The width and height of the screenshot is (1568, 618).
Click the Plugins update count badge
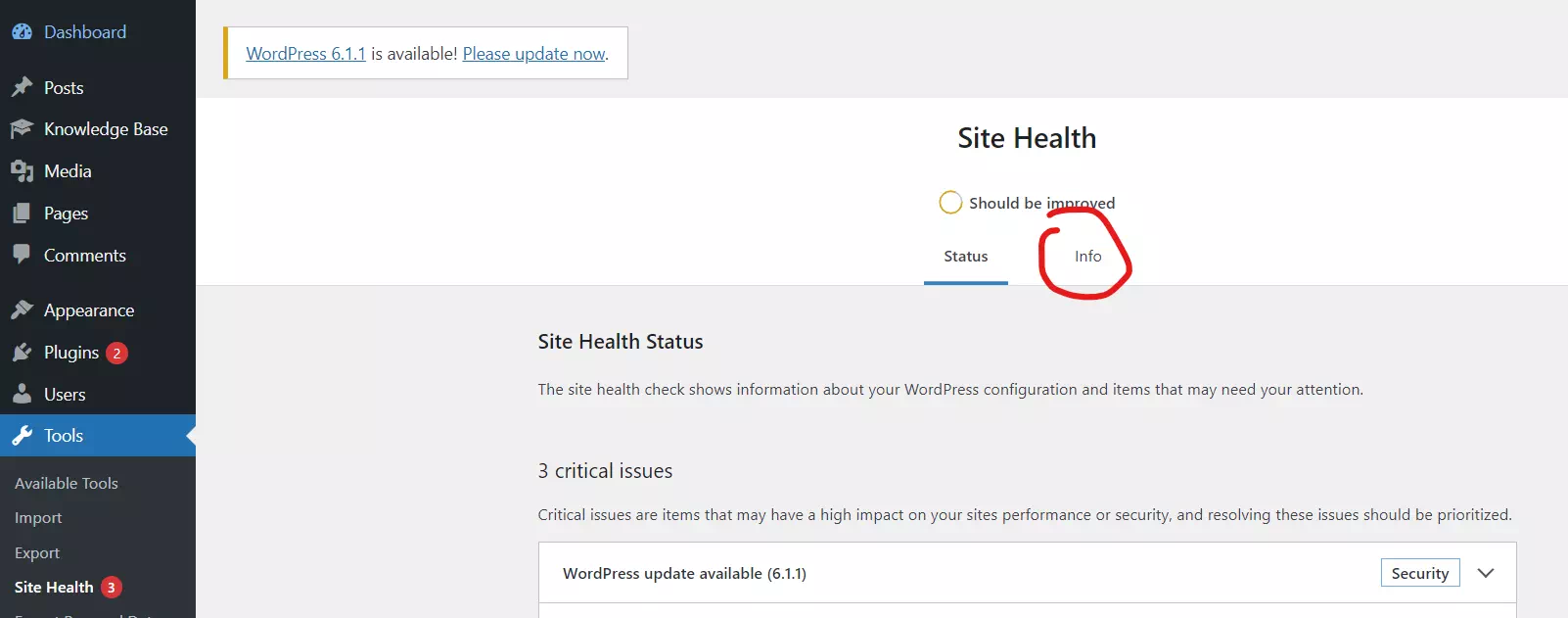pyautogui.click(x=116, y=353)
